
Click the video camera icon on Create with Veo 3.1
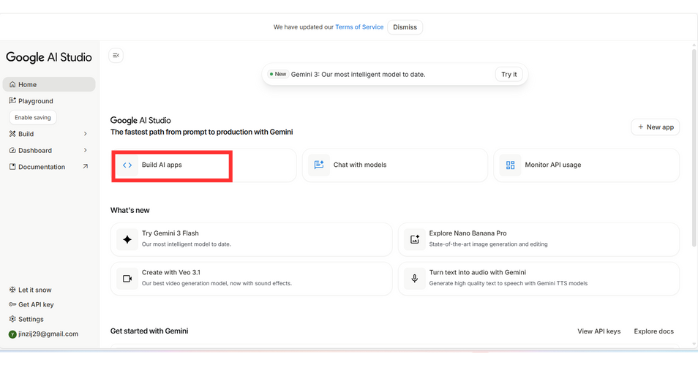tap(127, 279)
